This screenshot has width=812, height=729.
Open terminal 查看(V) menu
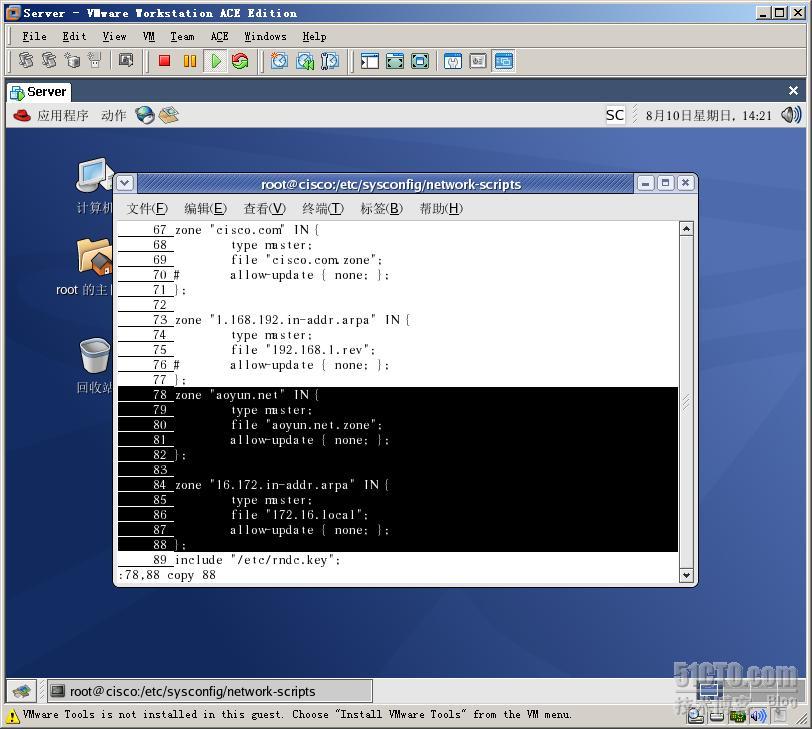click(265, 209)
